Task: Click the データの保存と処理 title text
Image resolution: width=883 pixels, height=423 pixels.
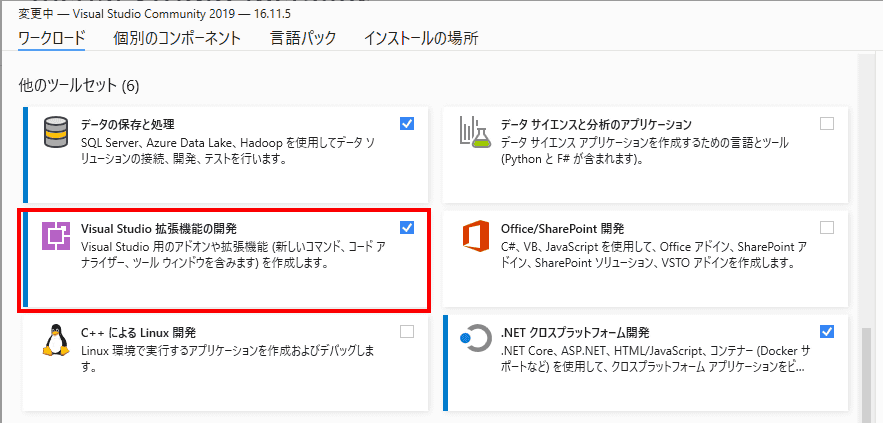Action: [x=127, y=124]
